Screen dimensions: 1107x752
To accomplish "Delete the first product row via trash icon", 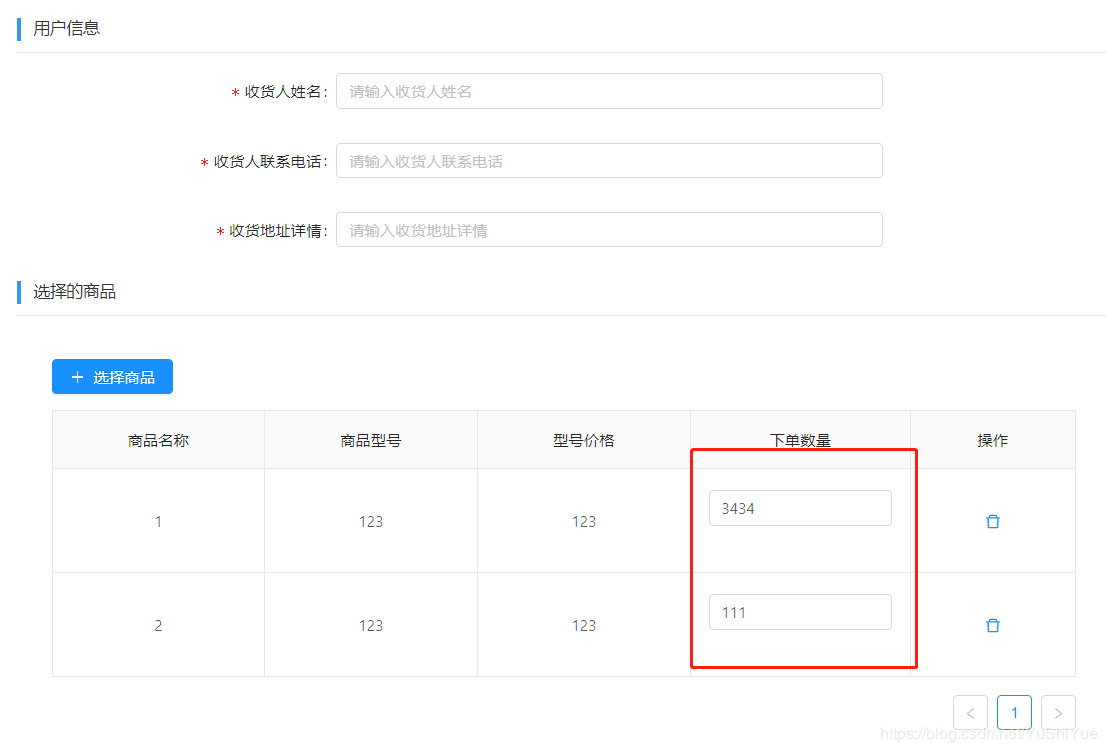I will [992, 521].
